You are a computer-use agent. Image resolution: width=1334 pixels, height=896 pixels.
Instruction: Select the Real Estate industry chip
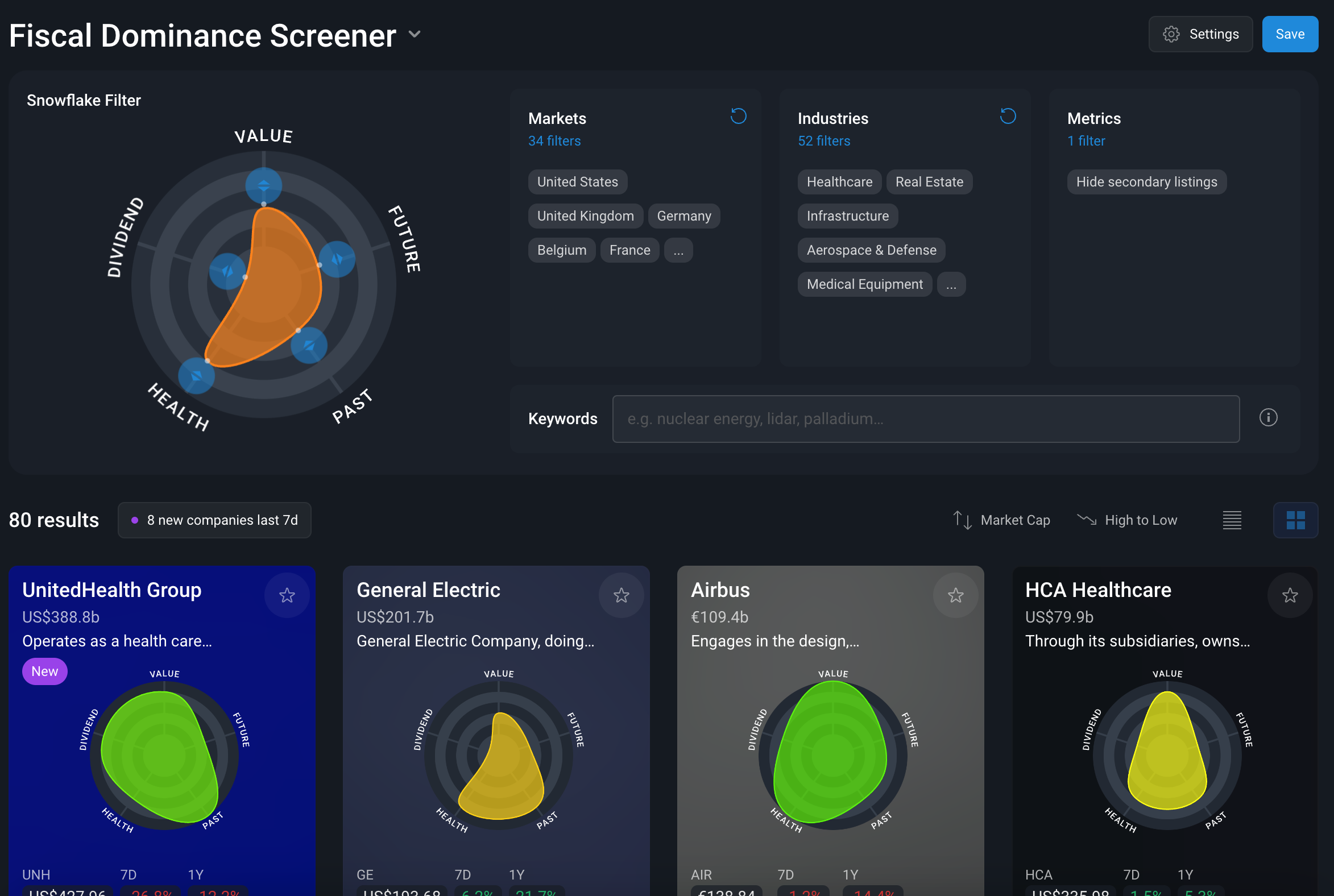tap(929, 182)
